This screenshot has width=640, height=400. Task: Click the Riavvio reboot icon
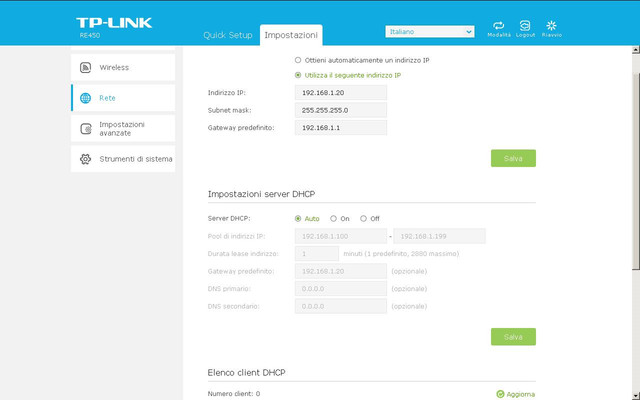pos(551,25)
